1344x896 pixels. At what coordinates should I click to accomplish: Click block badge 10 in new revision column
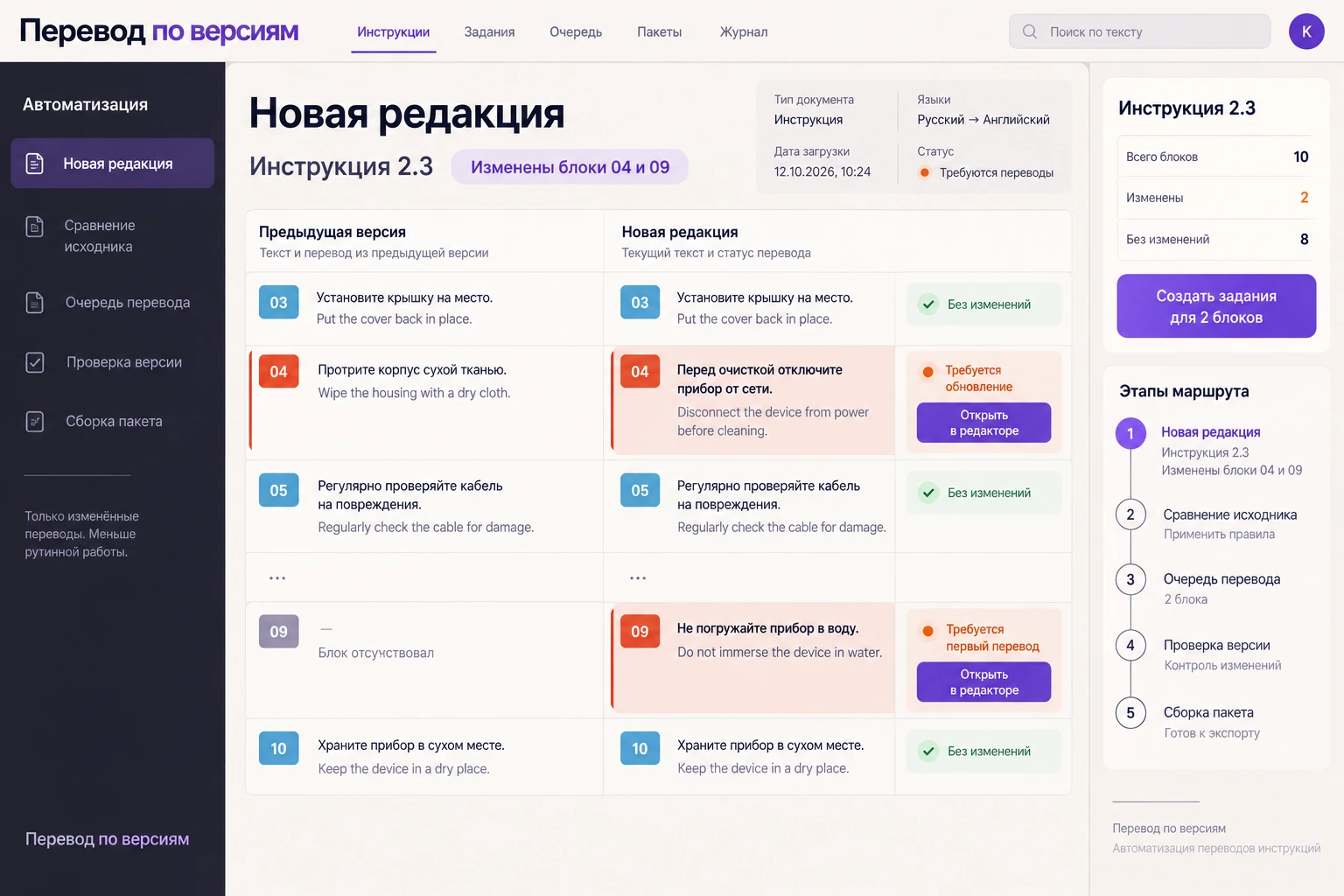click(x=640, y=748)
